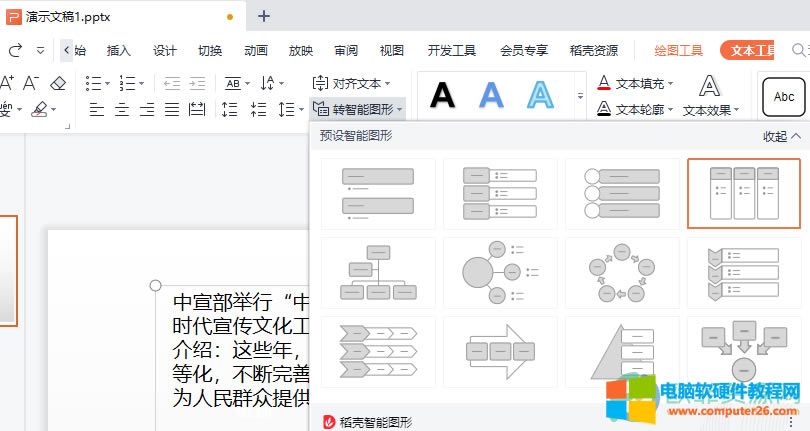The height and width of the screenshot is (431, 810).
Task: Open the 动画 ribbon tab
Action: pos(255,50)
